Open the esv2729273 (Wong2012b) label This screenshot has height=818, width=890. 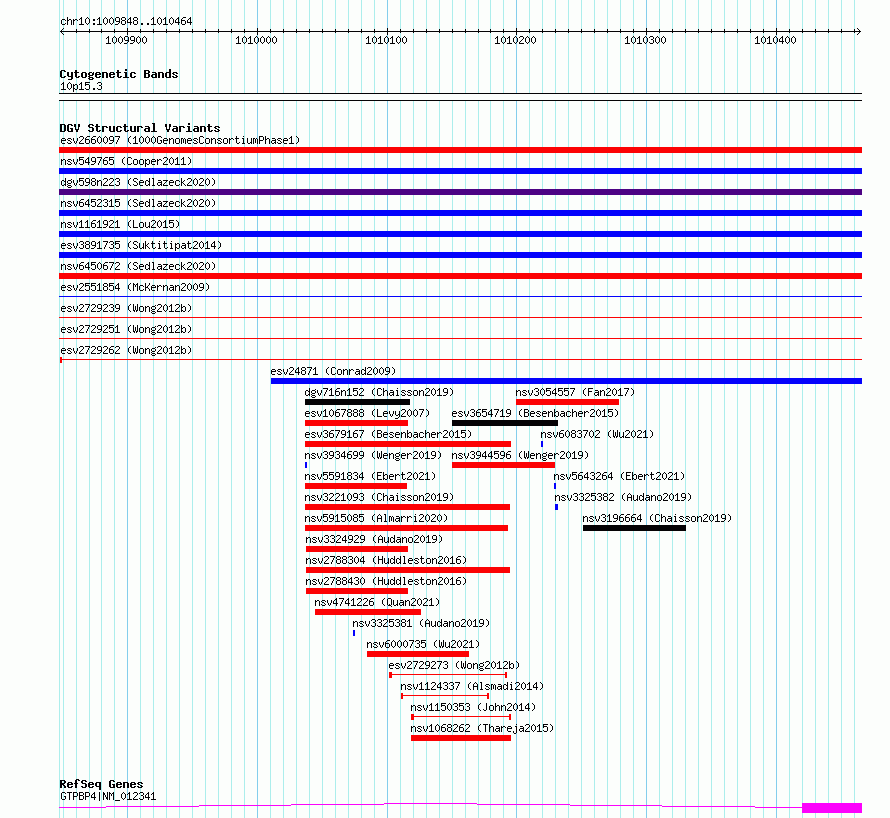454,665
